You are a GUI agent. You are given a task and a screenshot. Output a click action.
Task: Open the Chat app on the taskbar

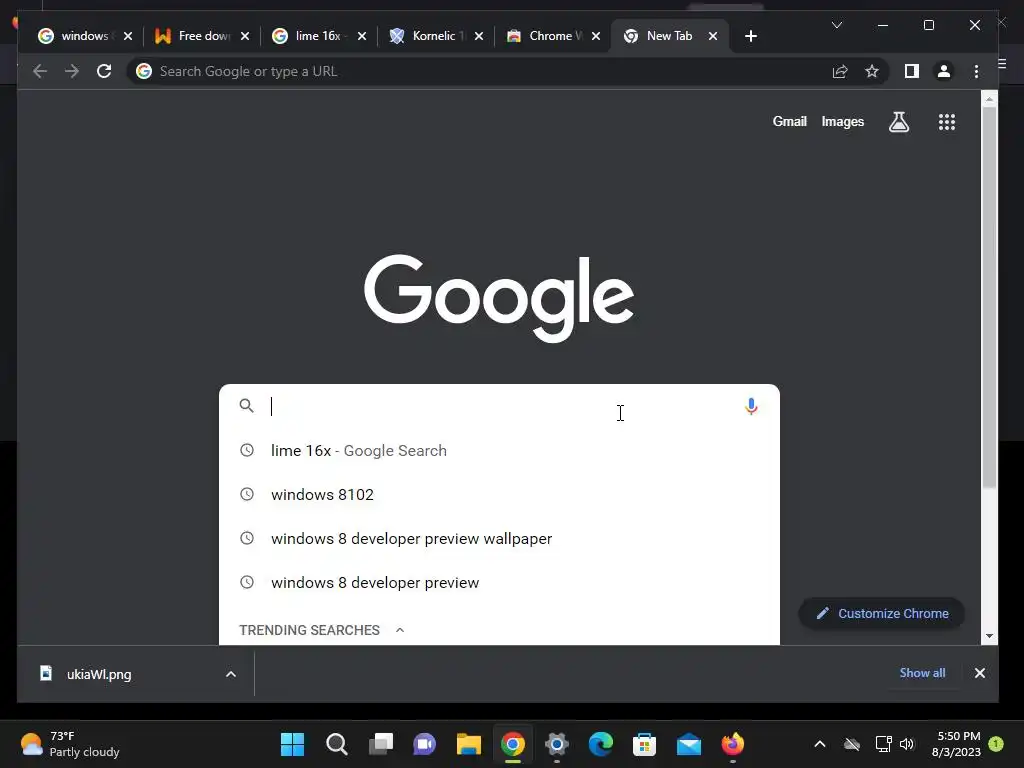pyautogui.click(x=424, y=744)
